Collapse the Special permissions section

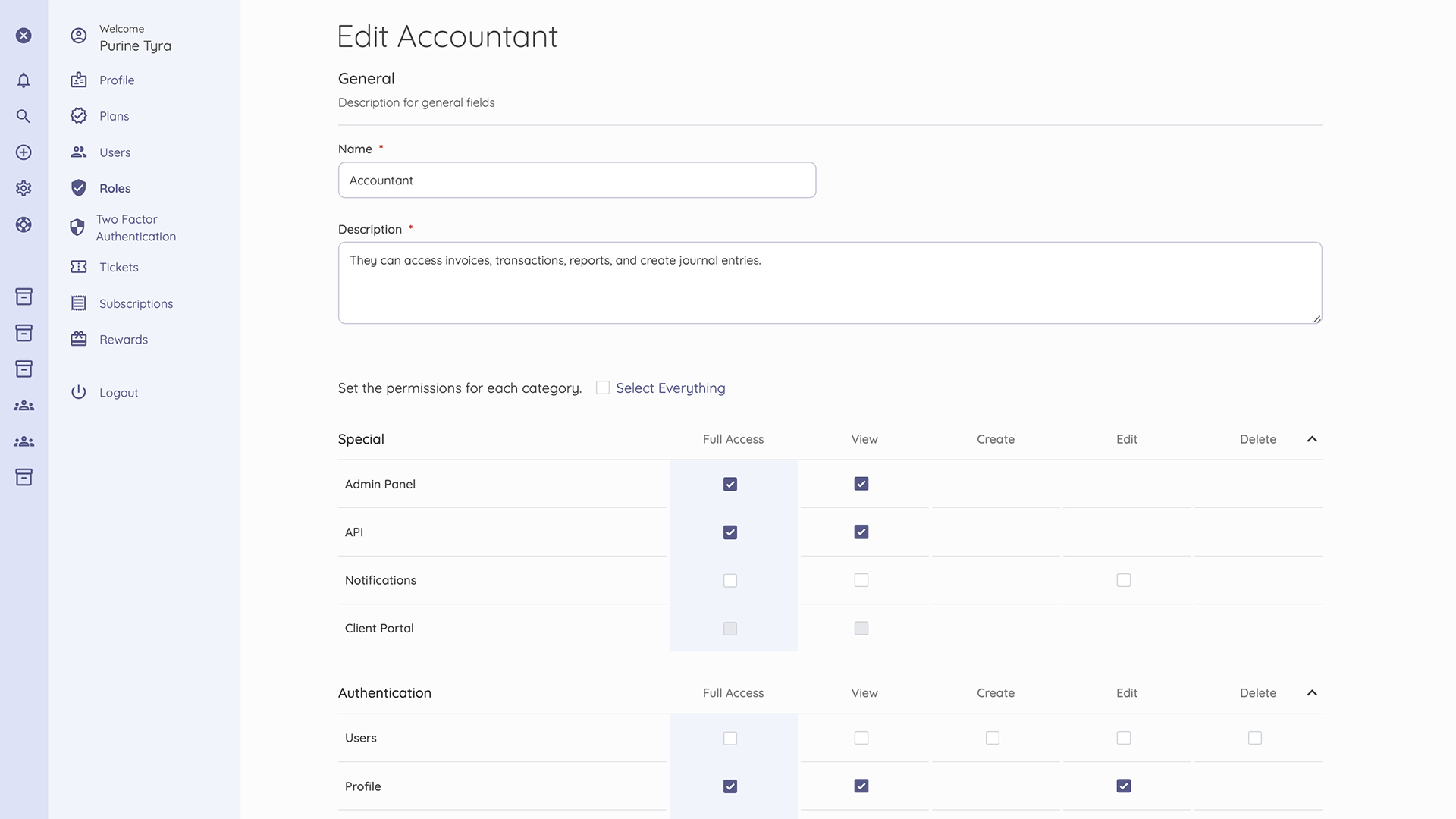(1312, 439)
